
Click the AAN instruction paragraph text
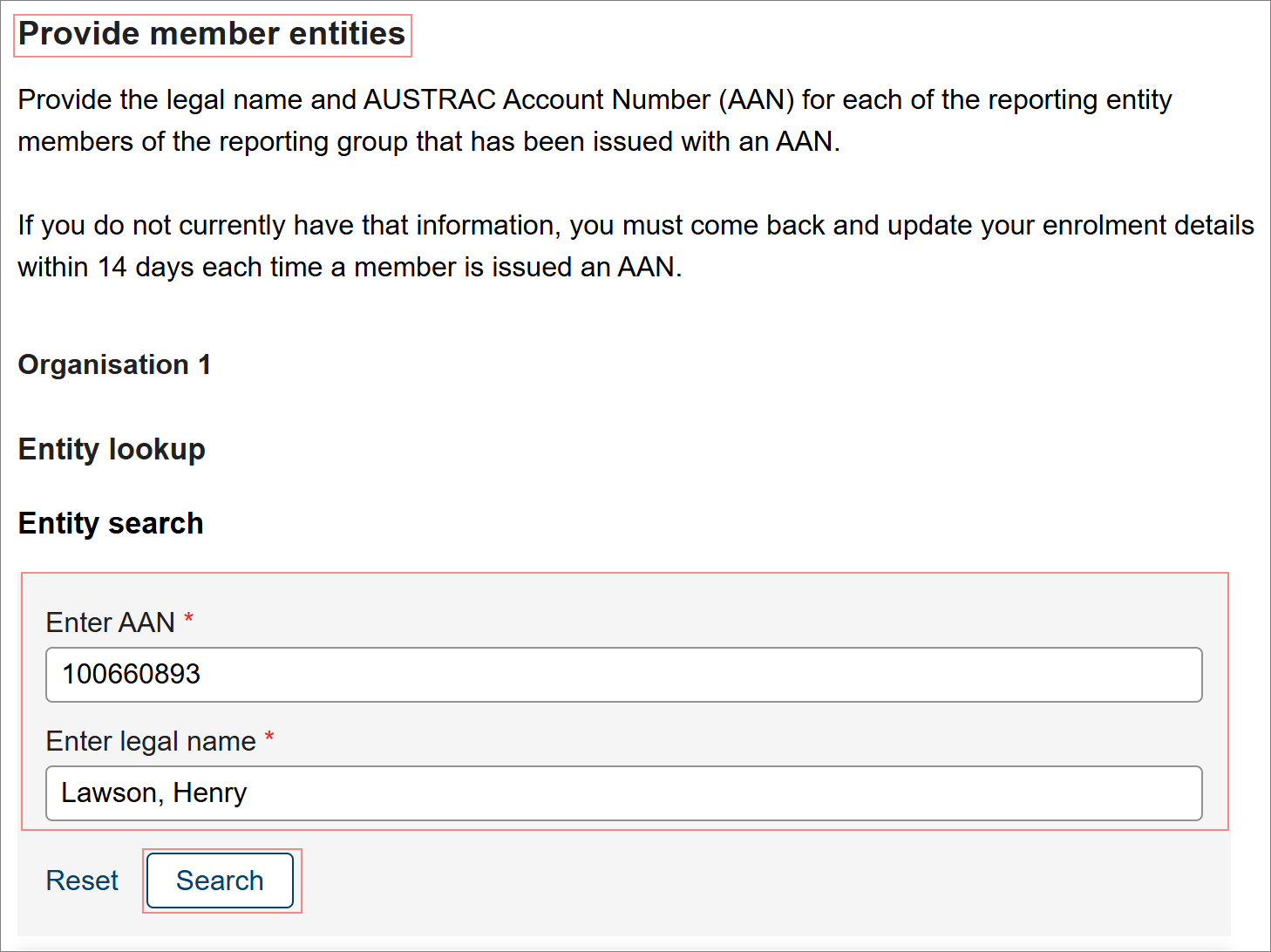coord(593,119)
